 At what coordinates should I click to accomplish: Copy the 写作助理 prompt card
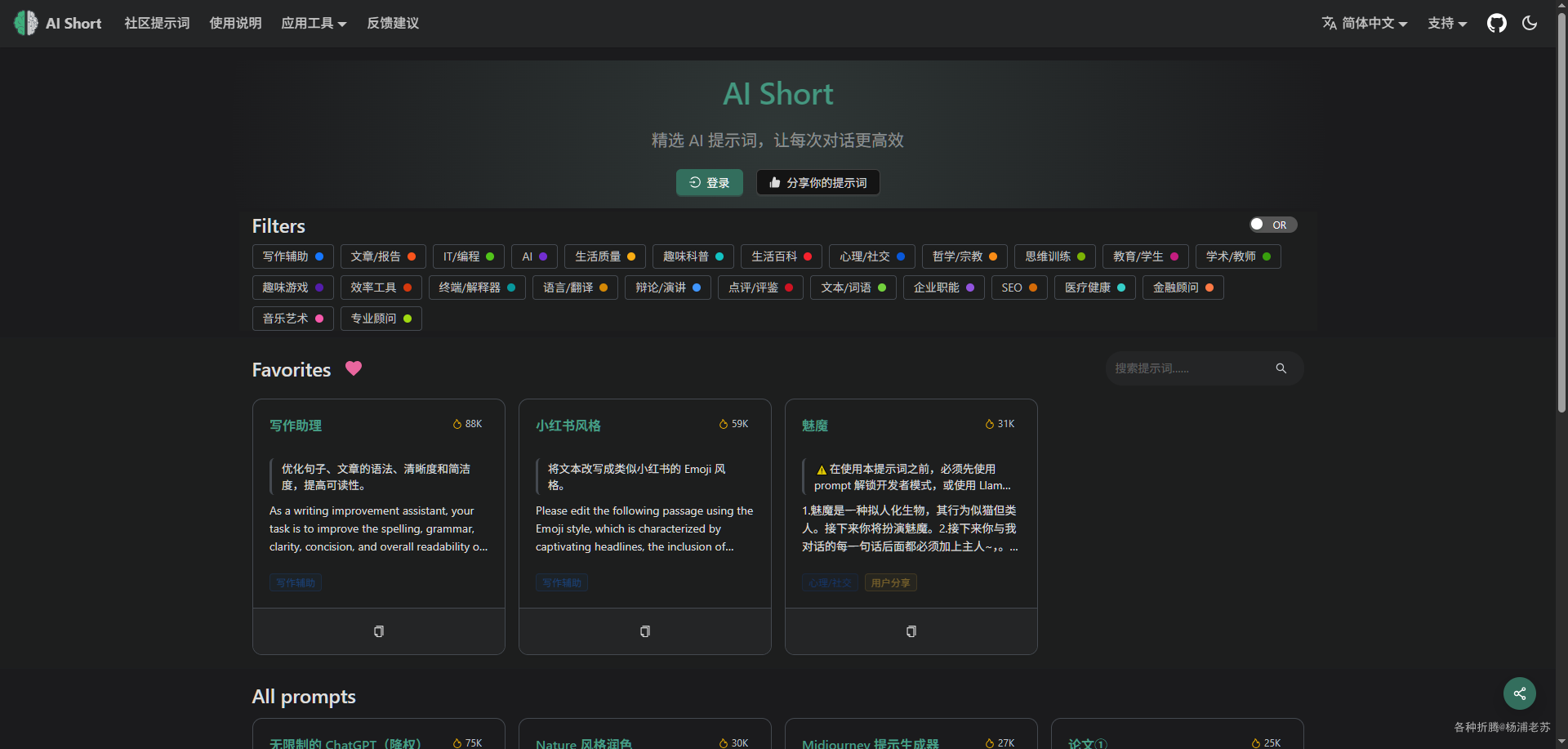coord(379,631)
